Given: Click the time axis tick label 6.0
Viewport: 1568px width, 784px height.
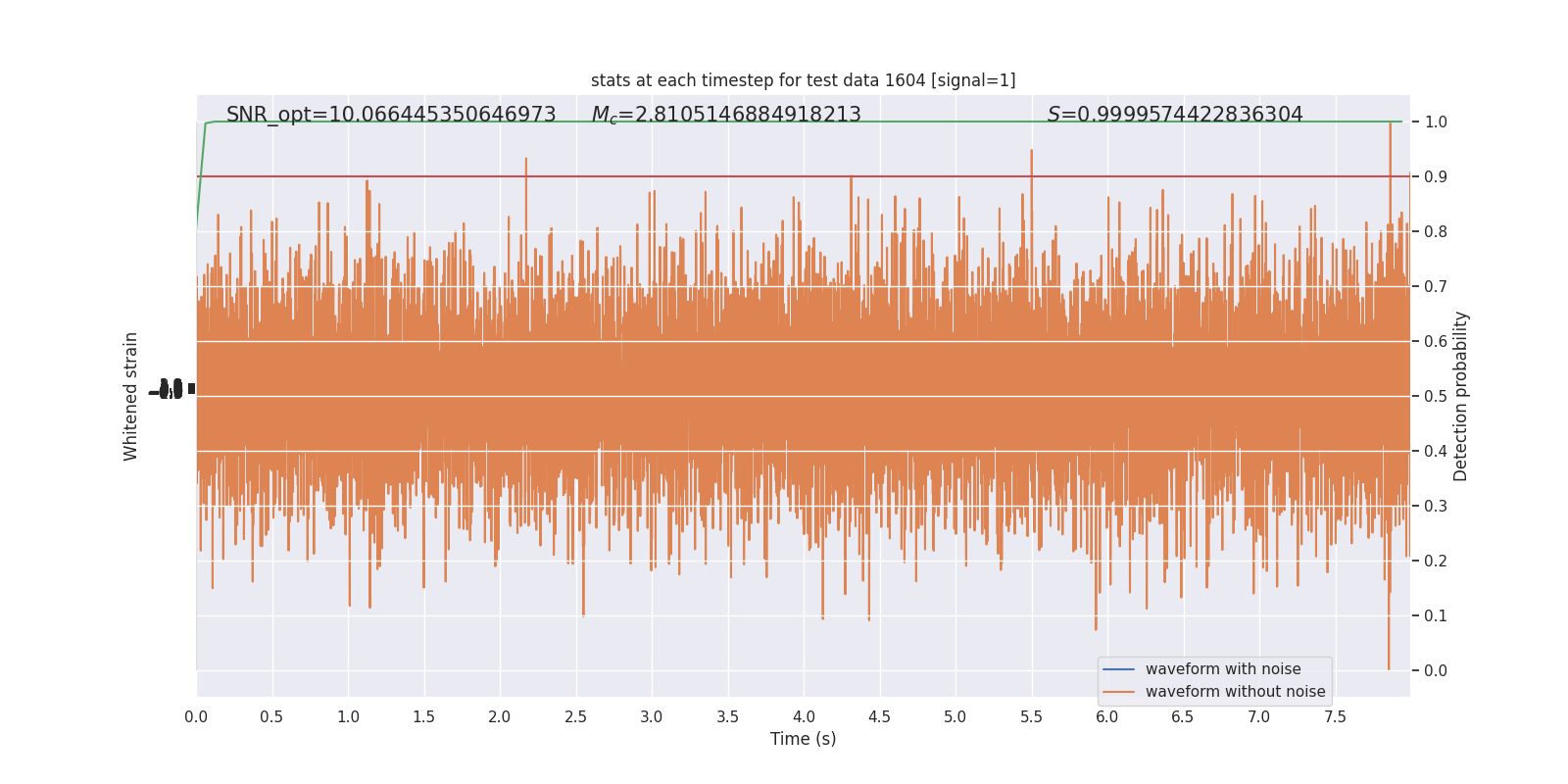Looking at the screenshot, I should point(1107,716).
